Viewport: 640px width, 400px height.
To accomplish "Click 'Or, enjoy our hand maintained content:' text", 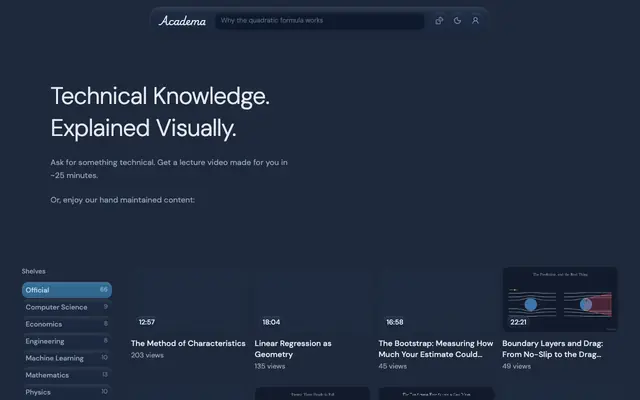I will 122,200.
